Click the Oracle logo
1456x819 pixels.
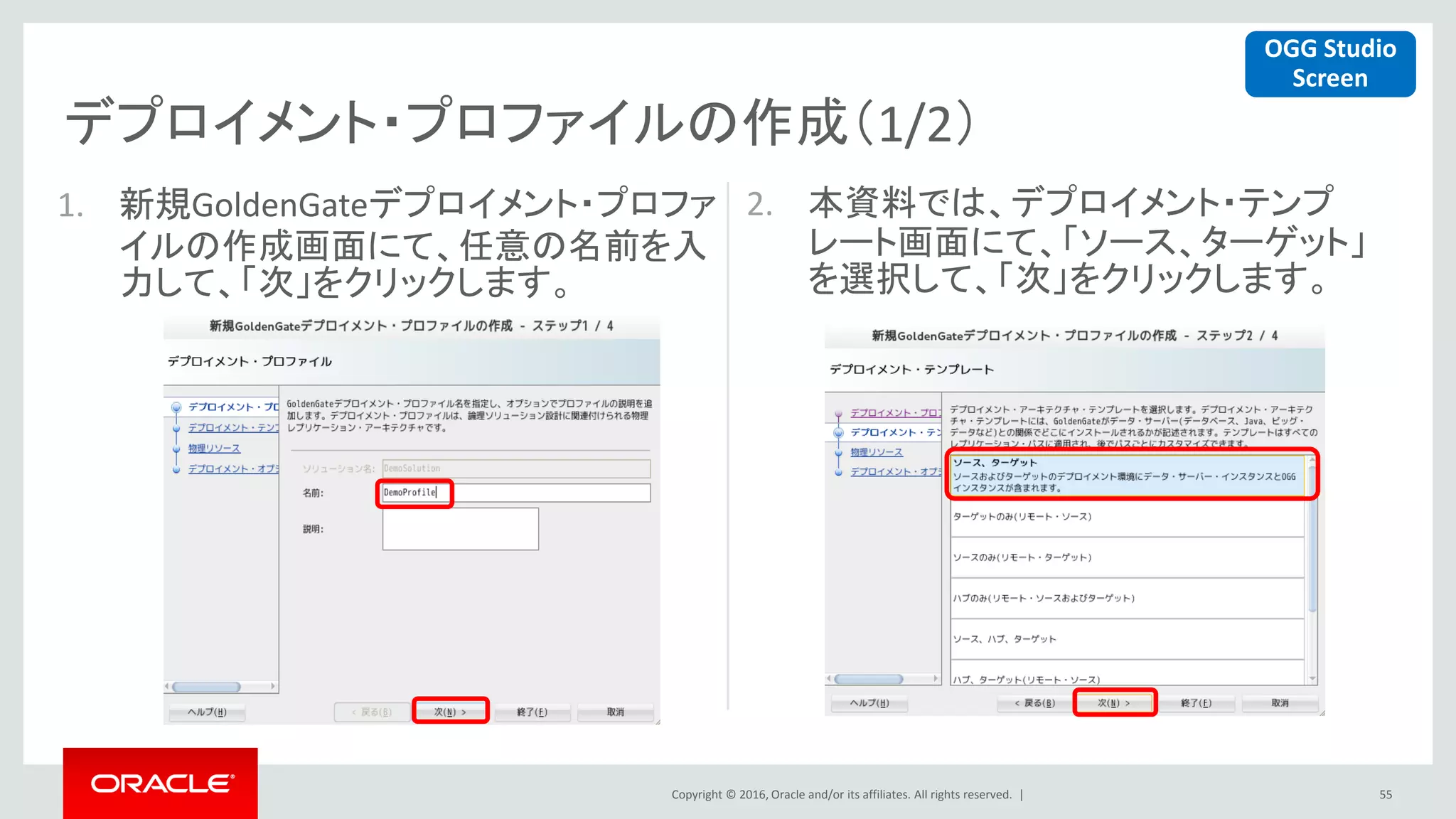(x=161, y=783)
